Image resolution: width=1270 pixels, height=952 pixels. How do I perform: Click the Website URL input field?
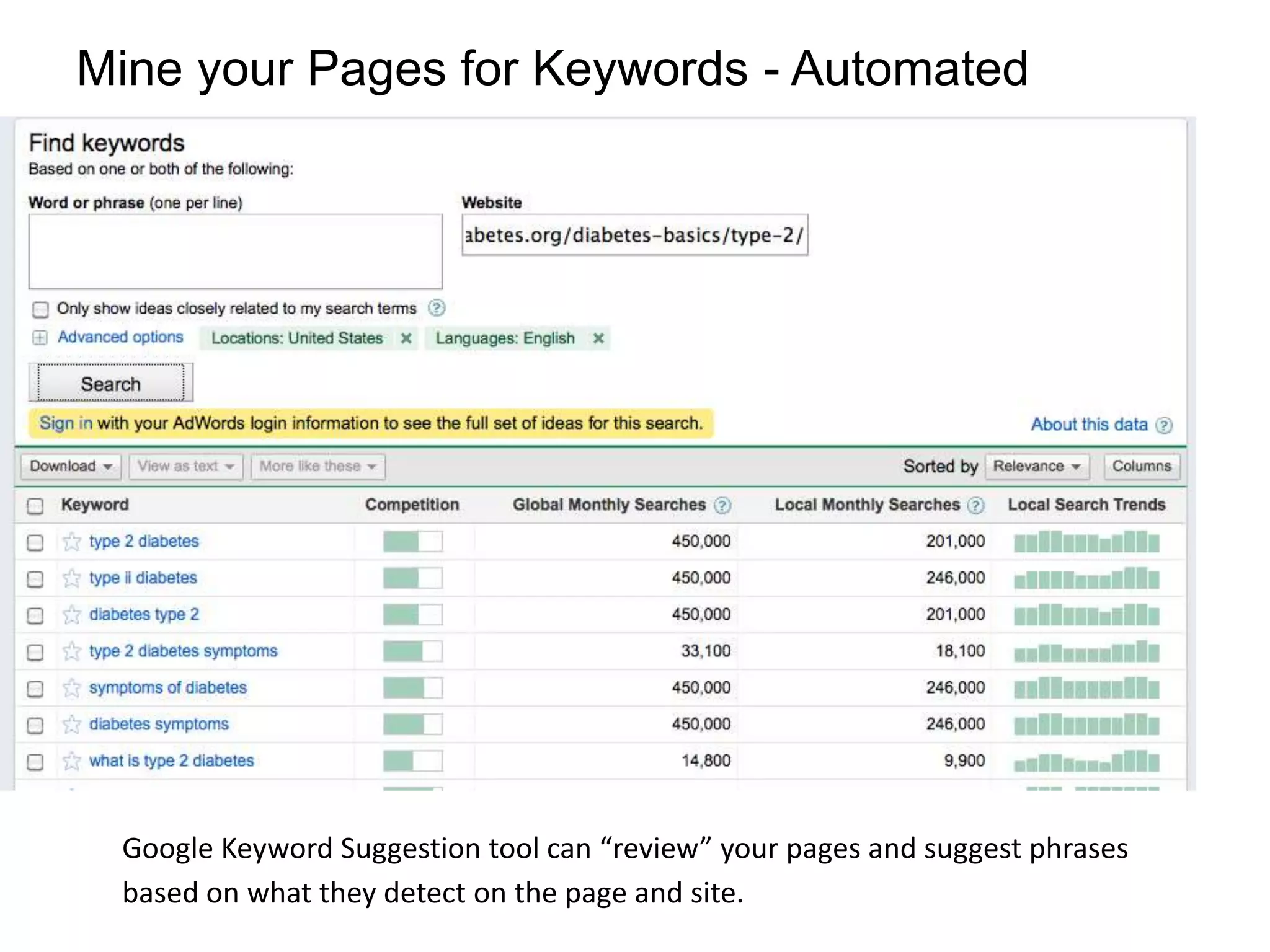[635, 235]
